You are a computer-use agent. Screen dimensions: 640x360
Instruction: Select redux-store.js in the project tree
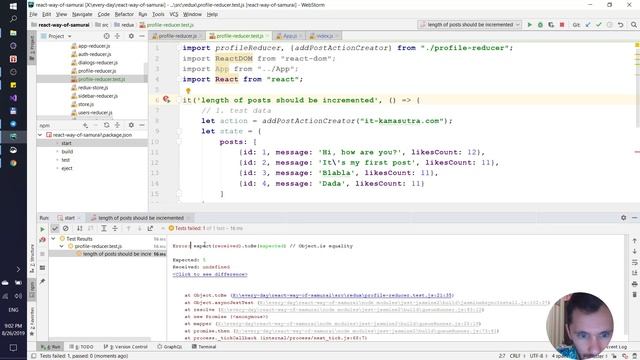90,88
